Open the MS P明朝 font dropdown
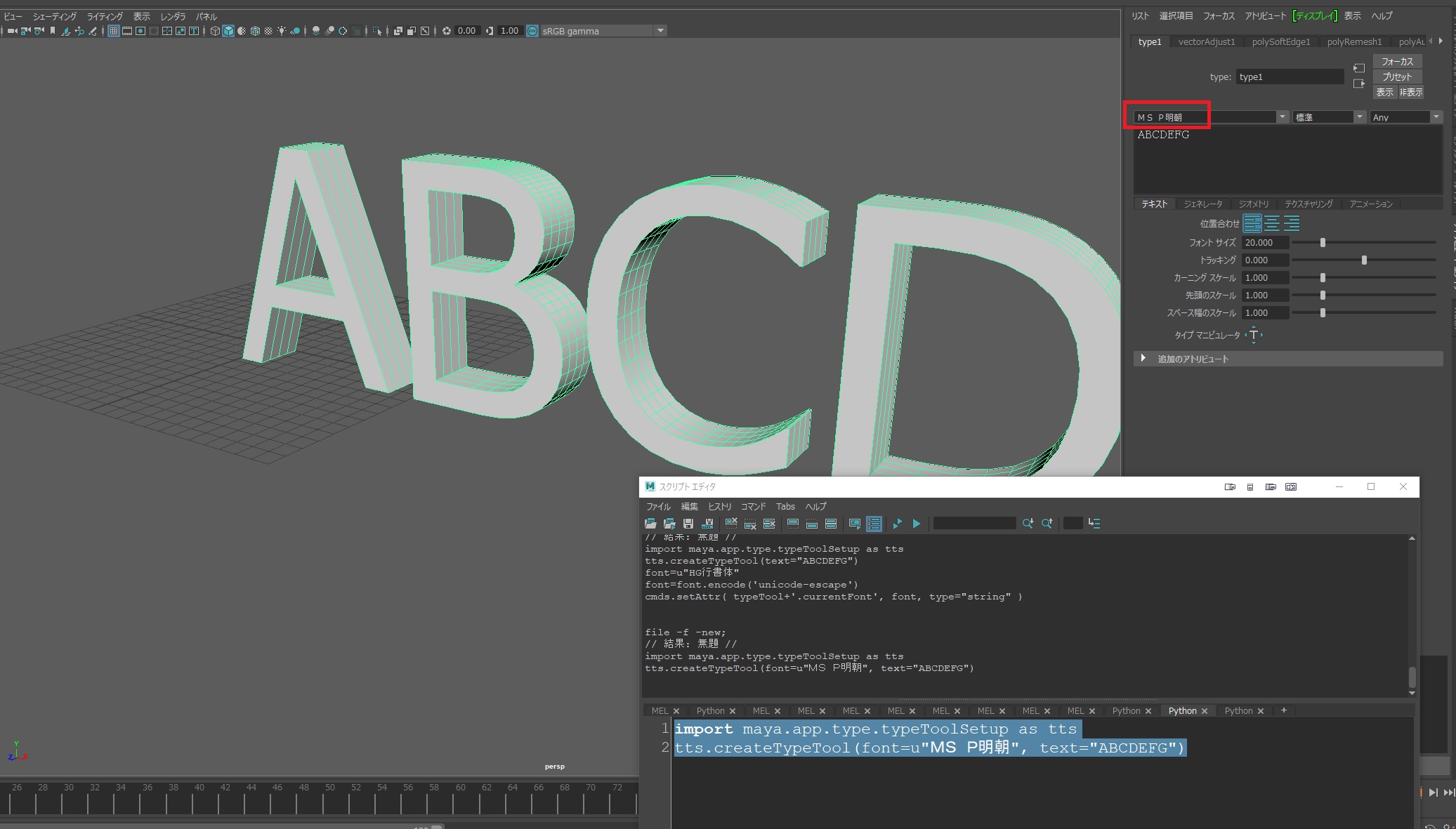This screenshot has height=829, width=1456. click(1283, 117)
